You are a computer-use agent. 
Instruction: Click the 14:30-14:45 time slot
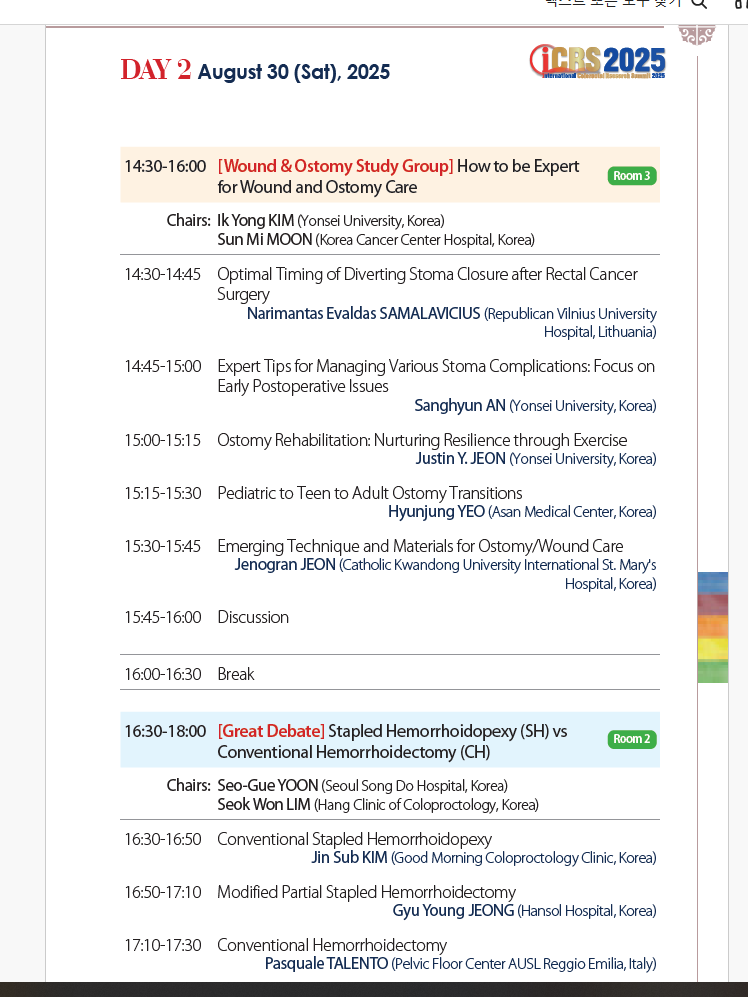click(x=163, y=274)
